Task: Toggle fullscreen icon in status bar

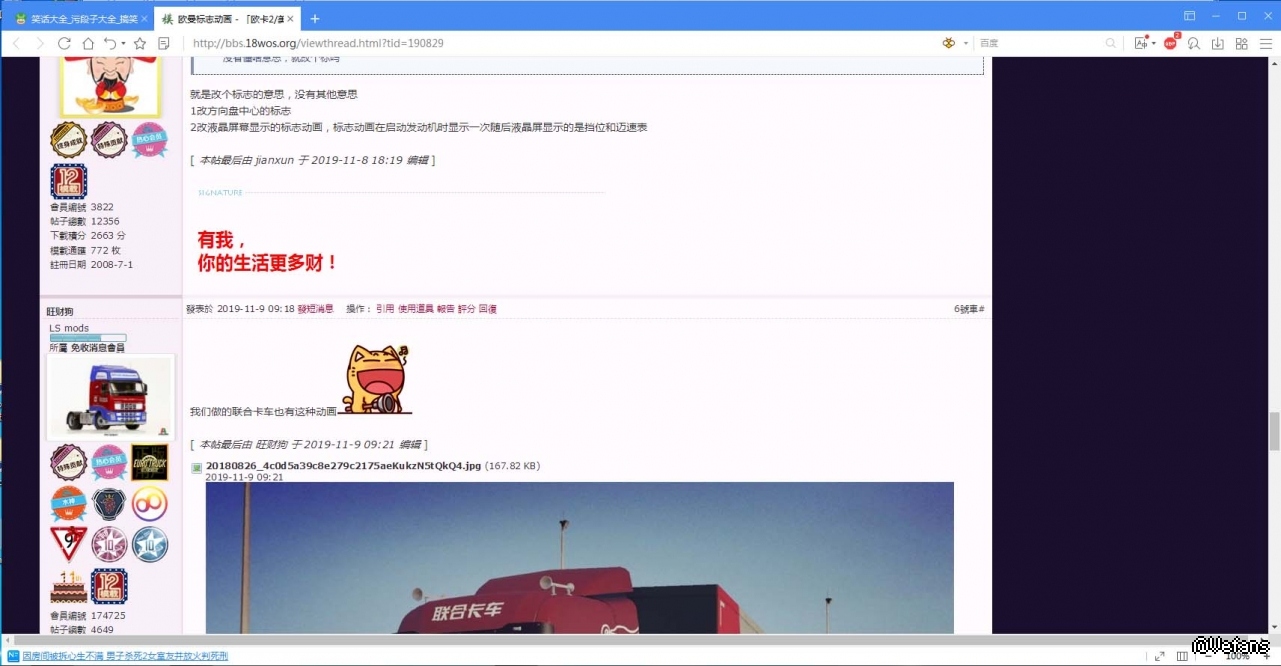Action: coord(1159,656)
